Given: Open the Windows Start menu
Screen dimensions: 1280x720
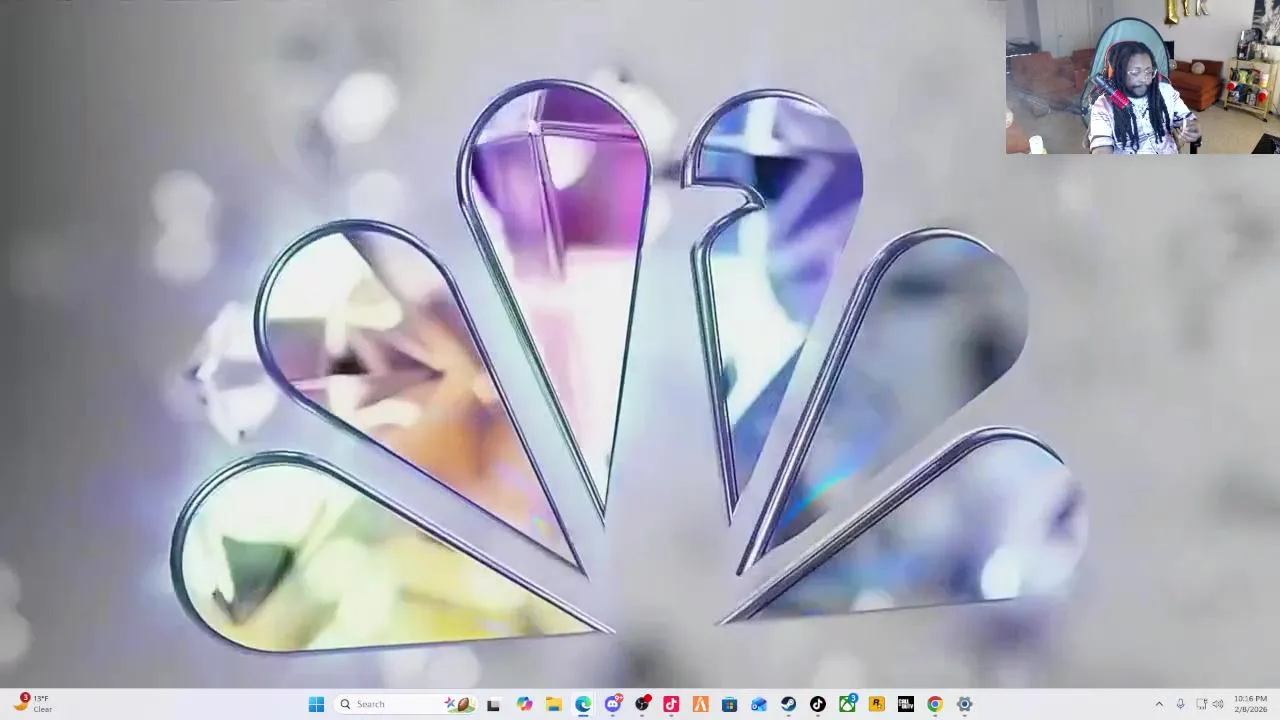Looking at the screenshot, I should 316,704.
